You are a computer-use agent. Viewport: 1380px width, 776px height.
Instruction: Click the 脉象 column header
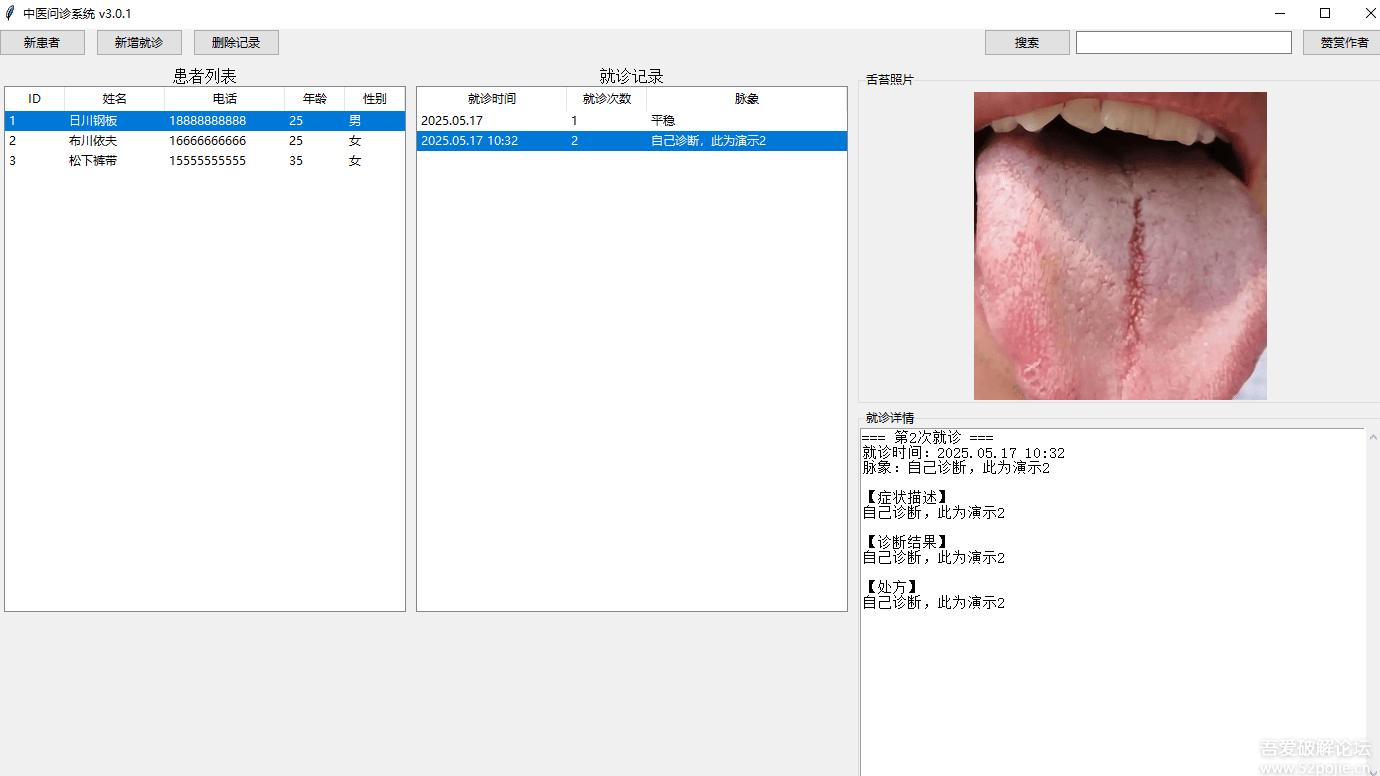click(x=746, y=98)
